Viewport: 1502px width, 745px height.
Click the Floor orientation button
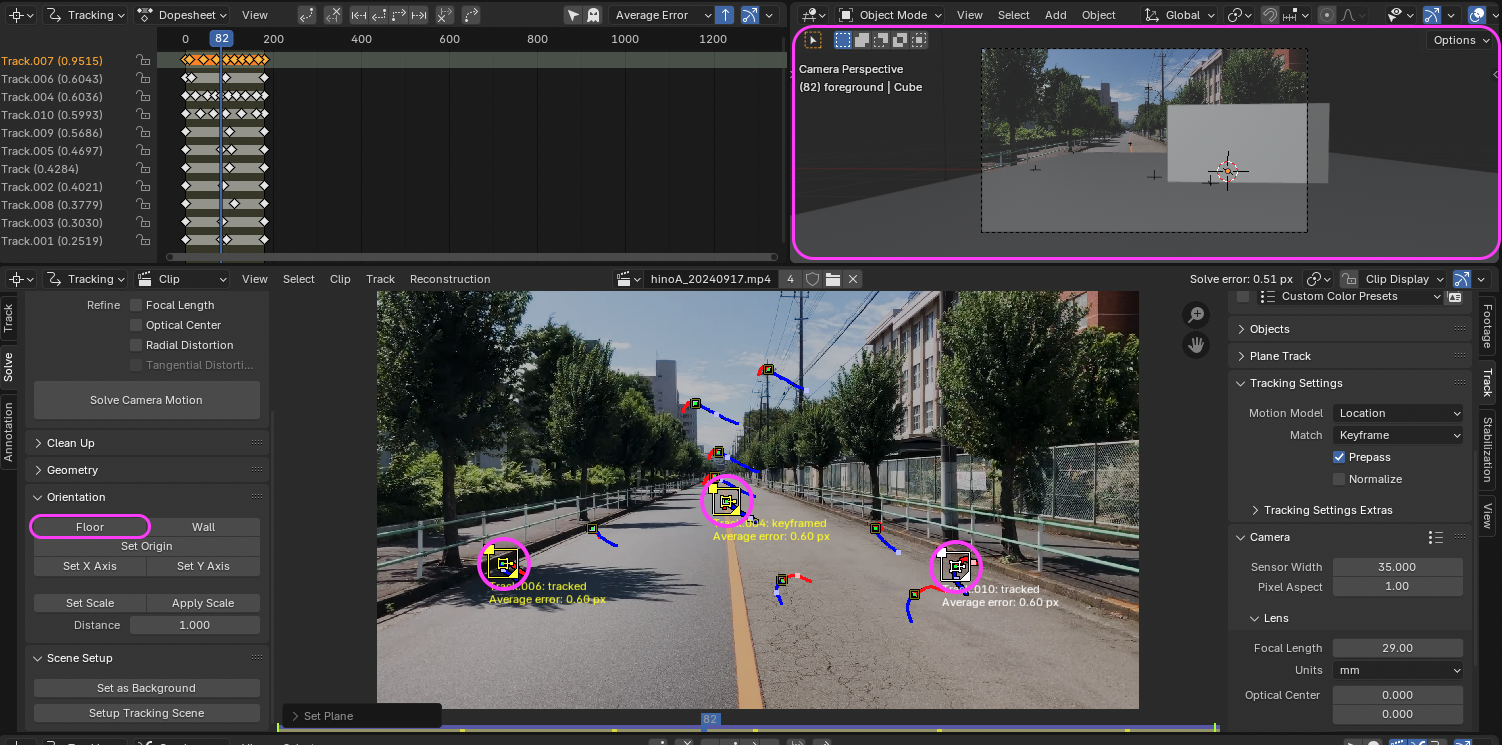click(x=90, y=527)
